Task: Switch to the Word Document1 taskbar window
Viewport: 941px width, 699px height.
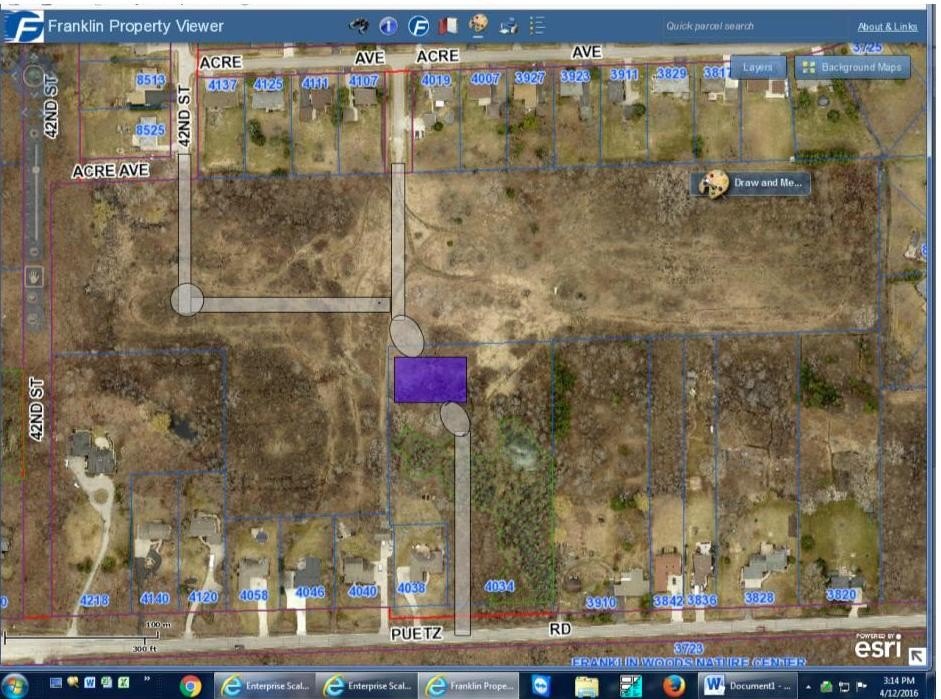Action: pos(748,685)
